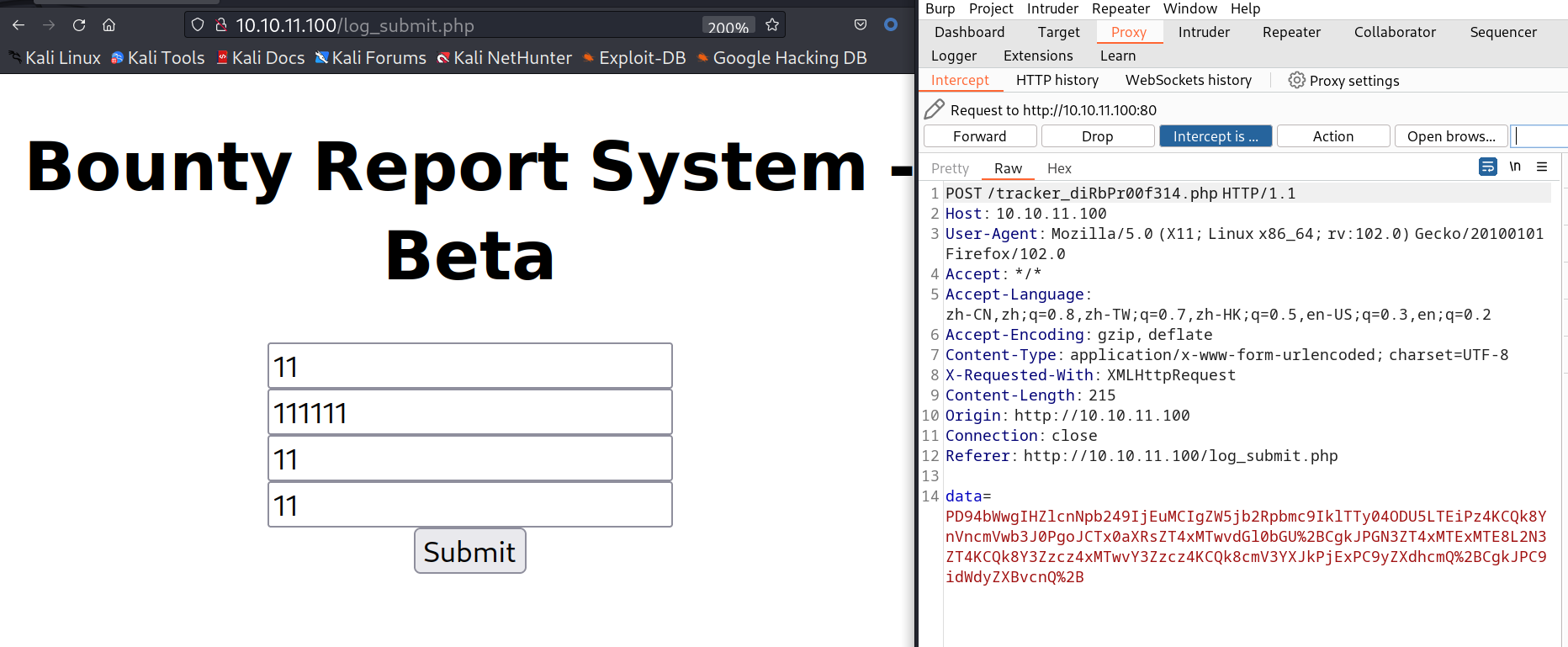Viewport: 1568px width, 647px height.
Task: Open the Pocket save icon
Action: pos(860,25)
